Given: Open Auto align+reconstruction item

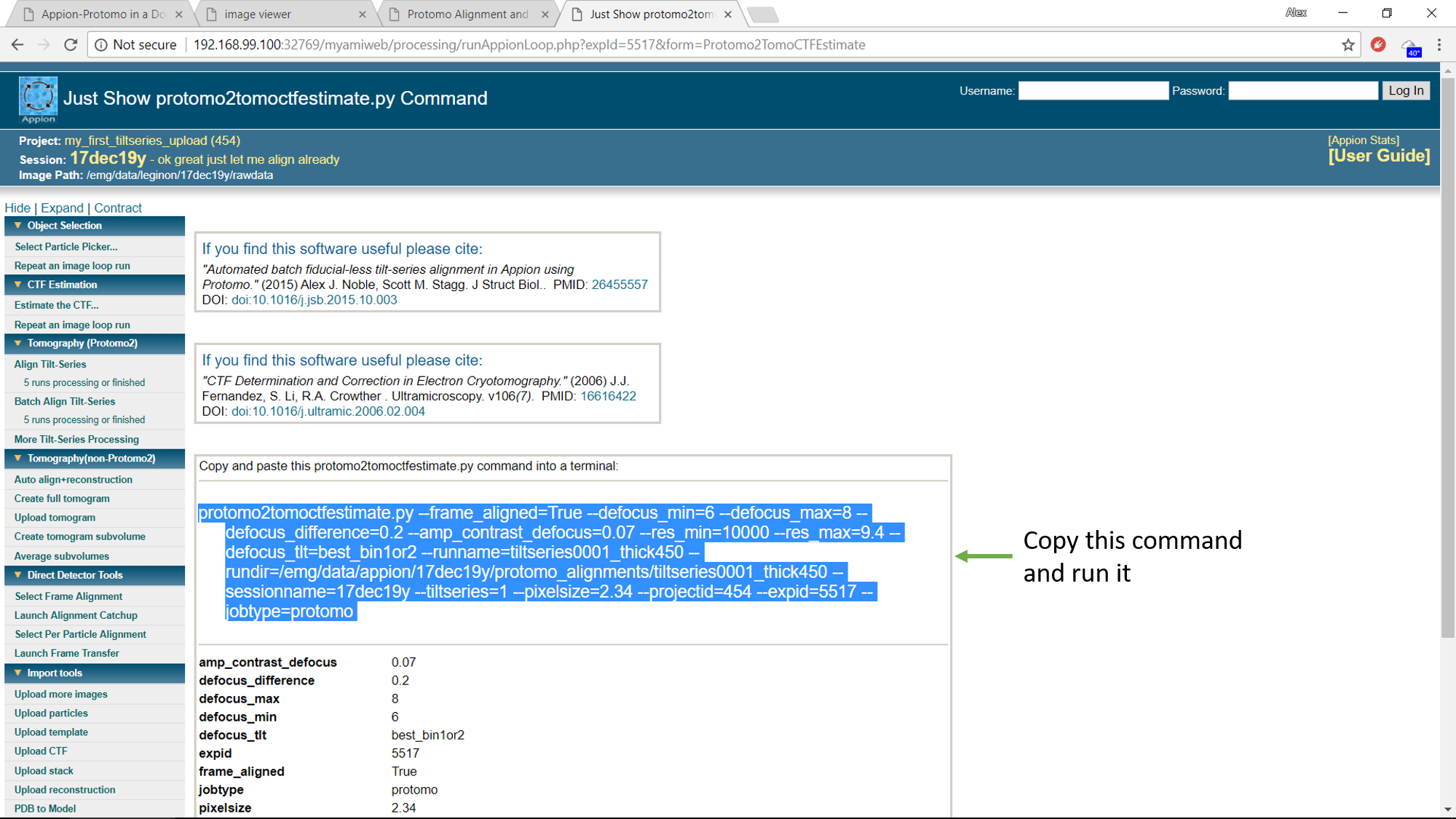Looking at the screenshot, I should point(74,480).
